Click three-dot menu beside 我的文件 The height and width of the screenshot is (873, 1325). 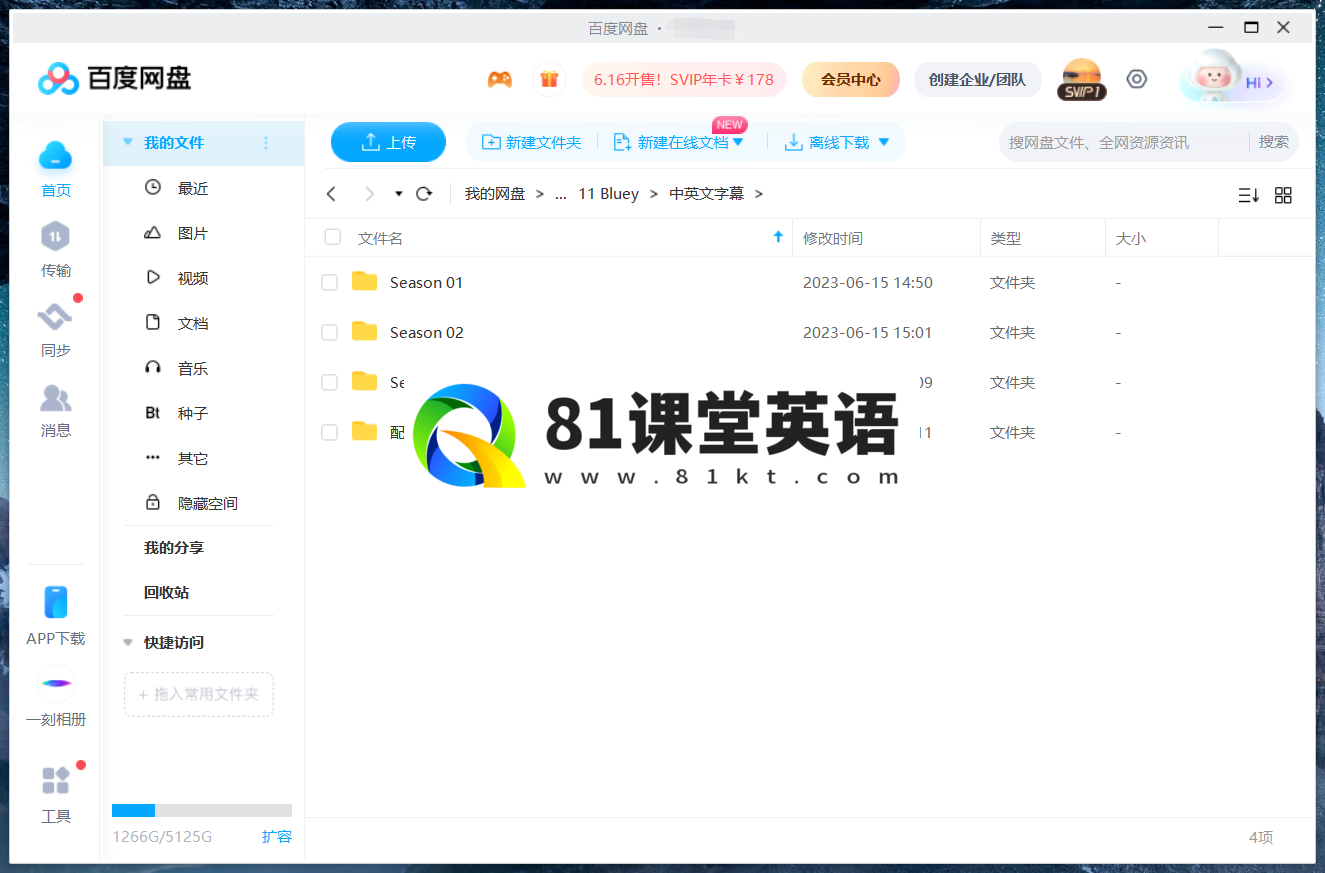point(266,143)
